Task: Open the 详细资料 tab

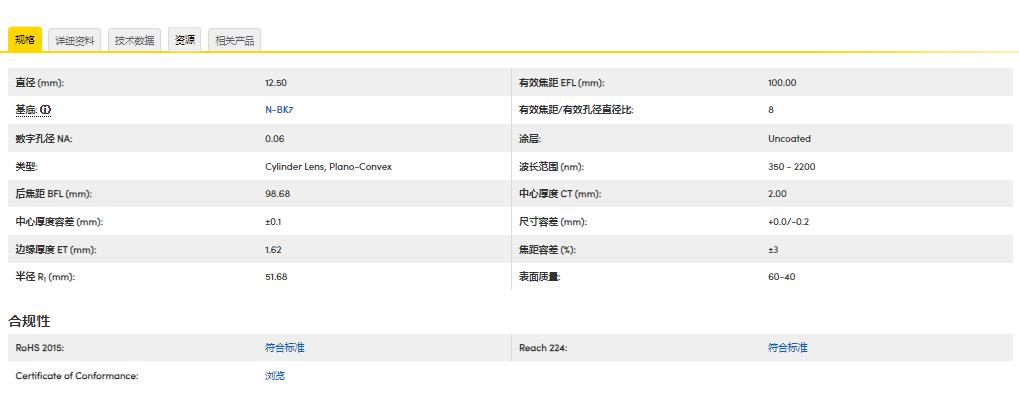Action: coord(75,41)
